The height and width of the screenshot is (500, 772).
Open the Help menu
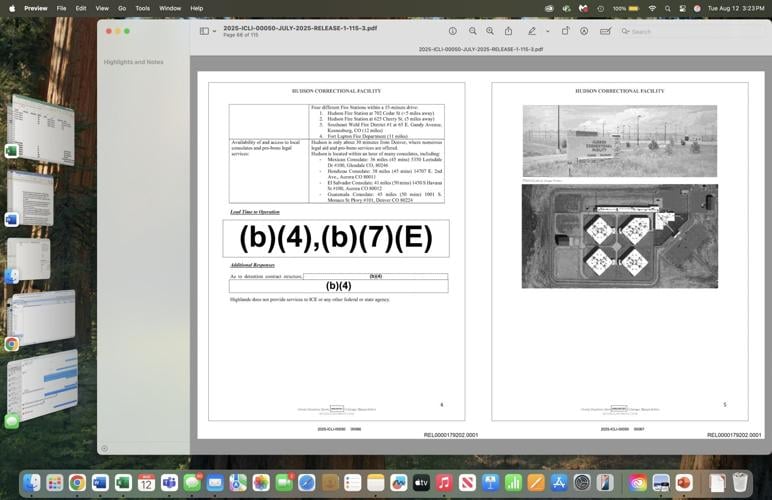click(x=197, y=8)
